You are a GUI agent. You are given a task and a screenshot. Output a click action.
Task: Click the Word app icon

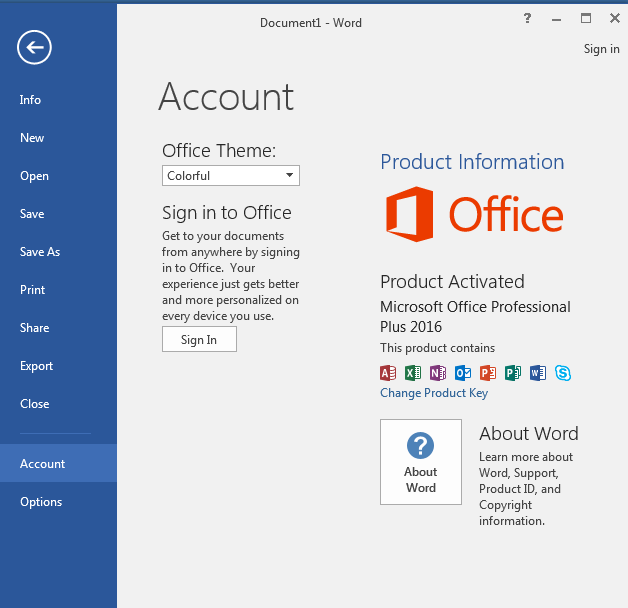point(538,373)
